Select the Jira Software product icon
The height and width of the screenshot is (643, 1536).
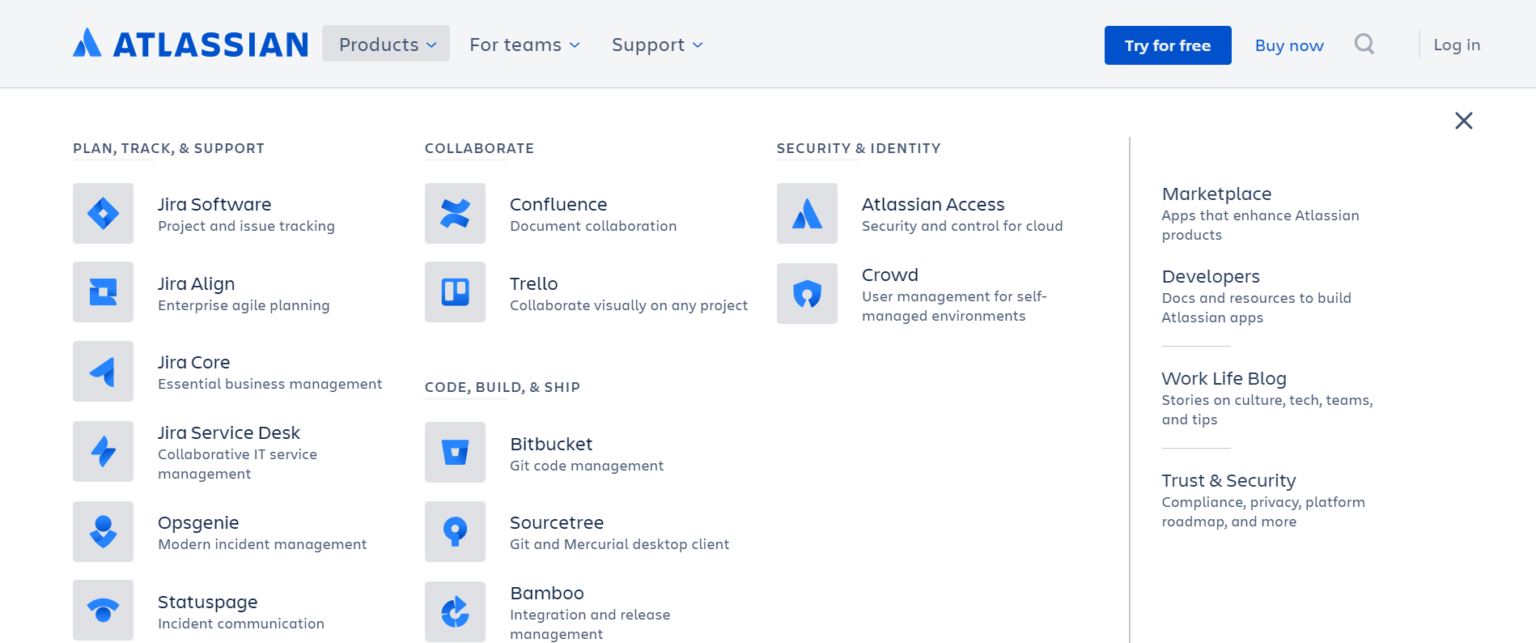click(103, 213)
